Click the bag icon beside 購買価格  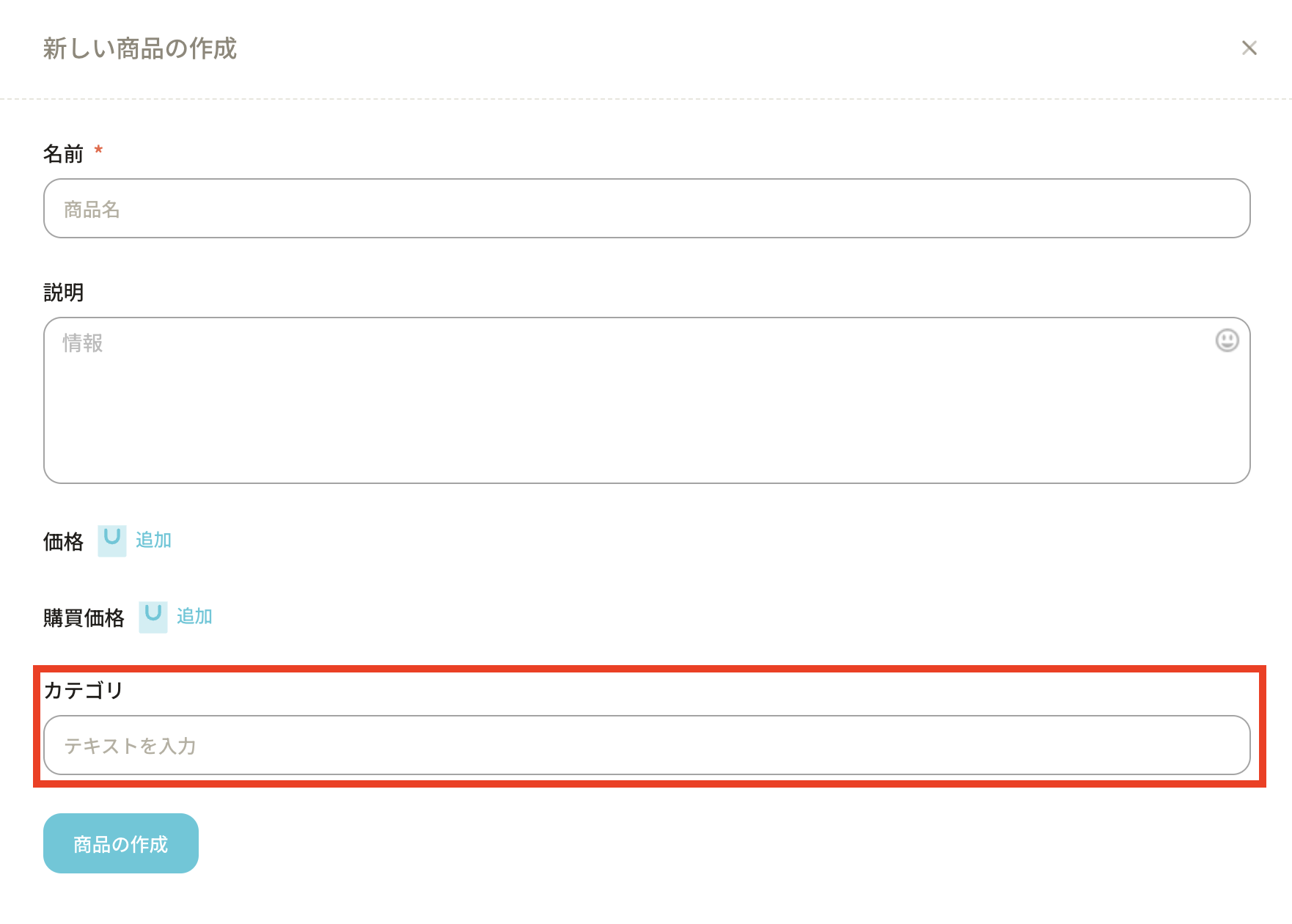153,617
